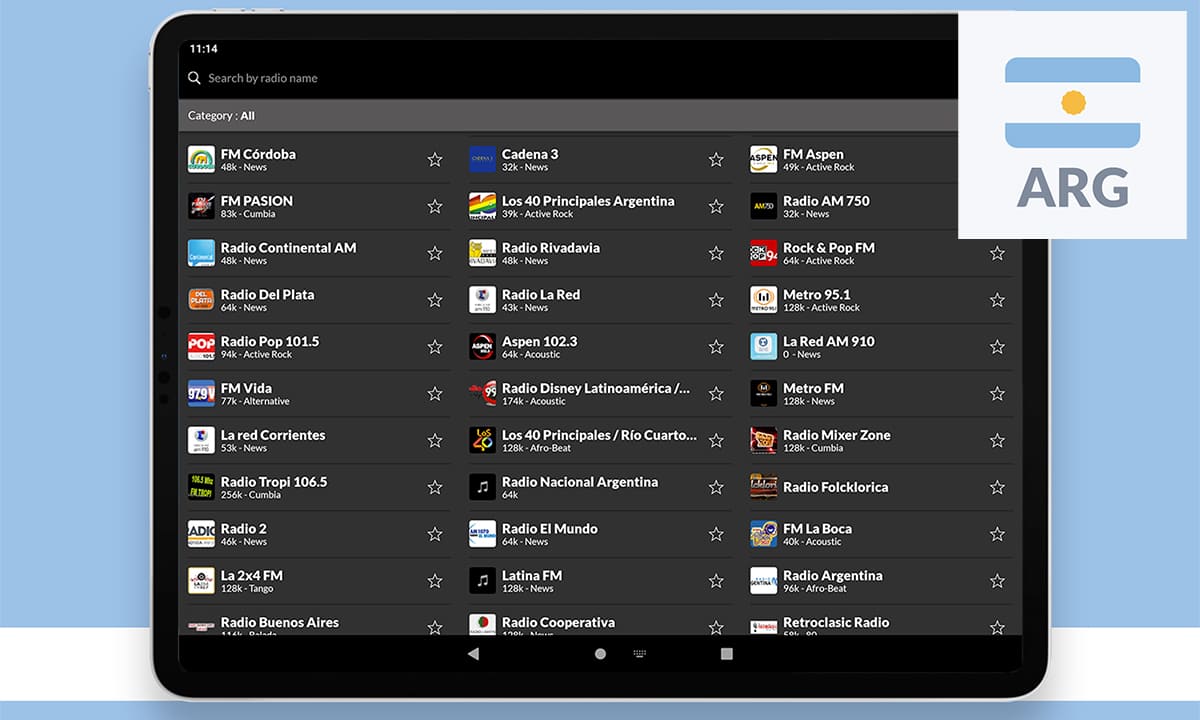
Task: Star FM PASION as favorite
Action: [435, 207]
